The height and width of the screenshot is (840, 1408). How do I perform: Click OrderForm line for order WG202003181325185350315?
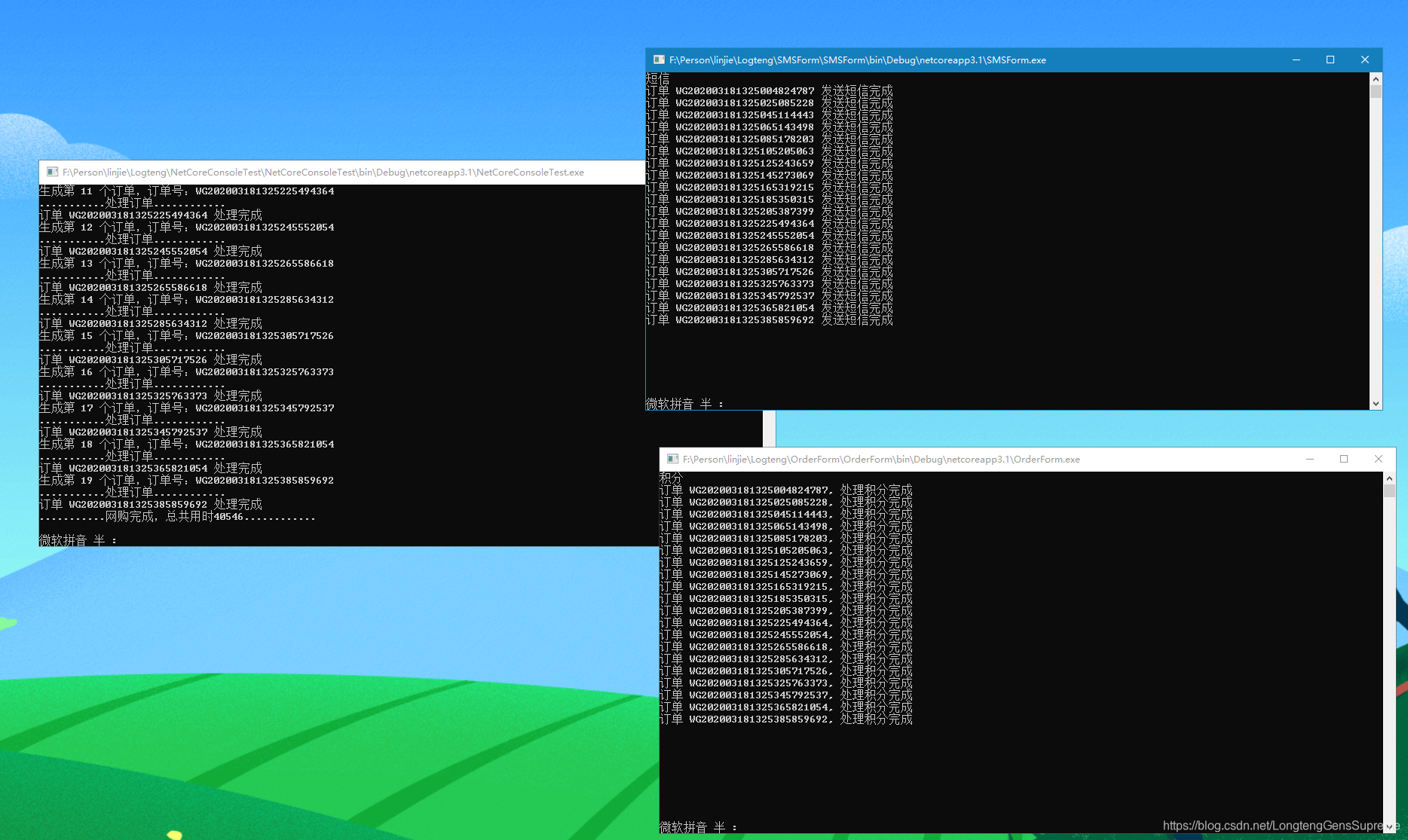786,599
